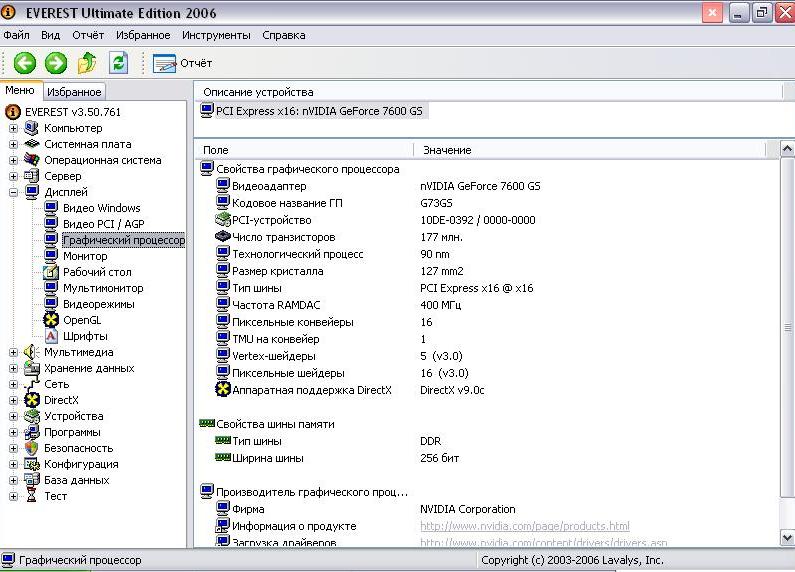Image resolution: width=795 pixels, height=572 pixels.
Task: Click the 256 бит bus width value
Action: pos(439,458)
